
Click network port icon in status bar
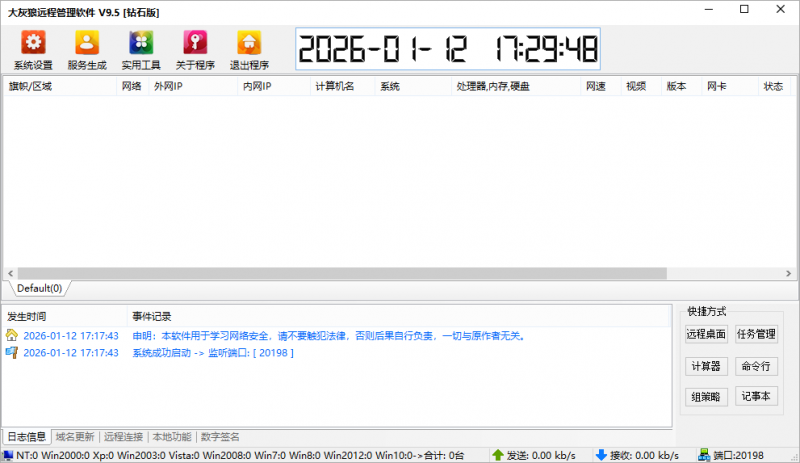click(x=704, y=455)
